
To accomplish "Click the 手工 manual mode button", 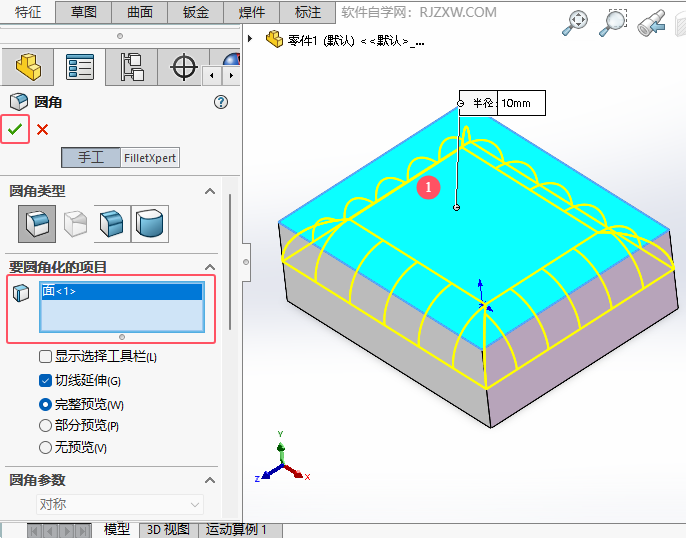I will click(91, 157).
